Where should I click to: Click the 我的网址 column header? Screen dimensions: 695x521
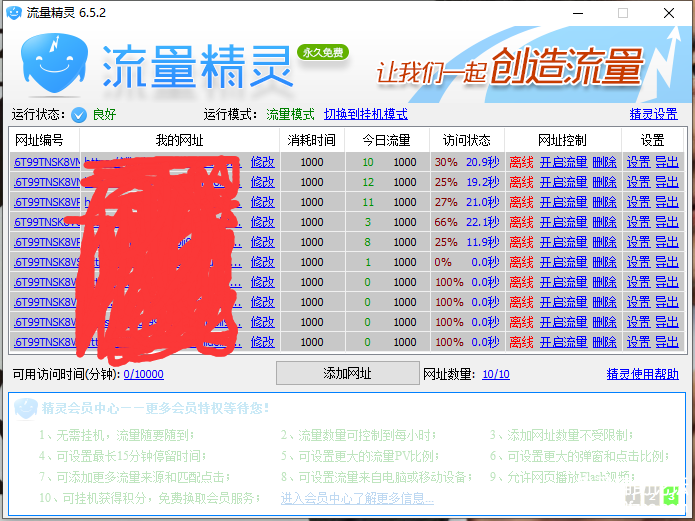click(179, 141)
